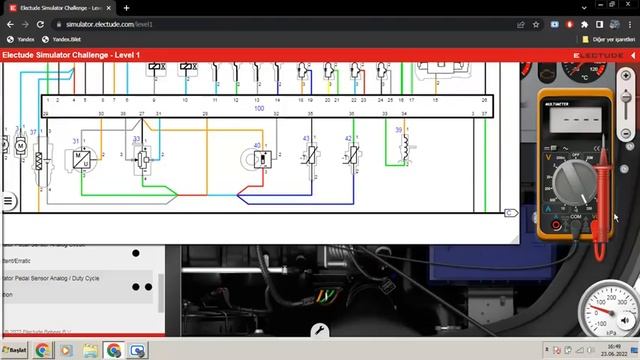Click component 42 thermistor symbol
Viewport: 640px width, 360px height.
pyautogui.click(x=353, y=155)
